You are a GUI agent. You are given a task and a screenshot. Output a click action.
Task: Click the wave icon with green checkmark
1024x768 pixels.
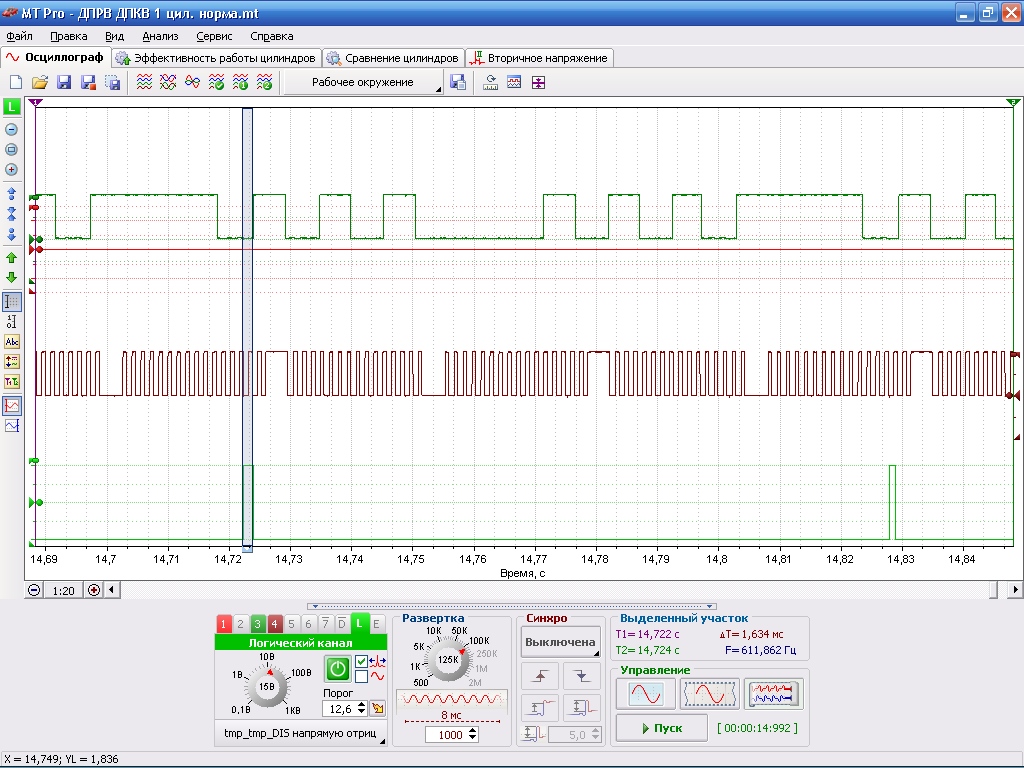coord(216,82)
